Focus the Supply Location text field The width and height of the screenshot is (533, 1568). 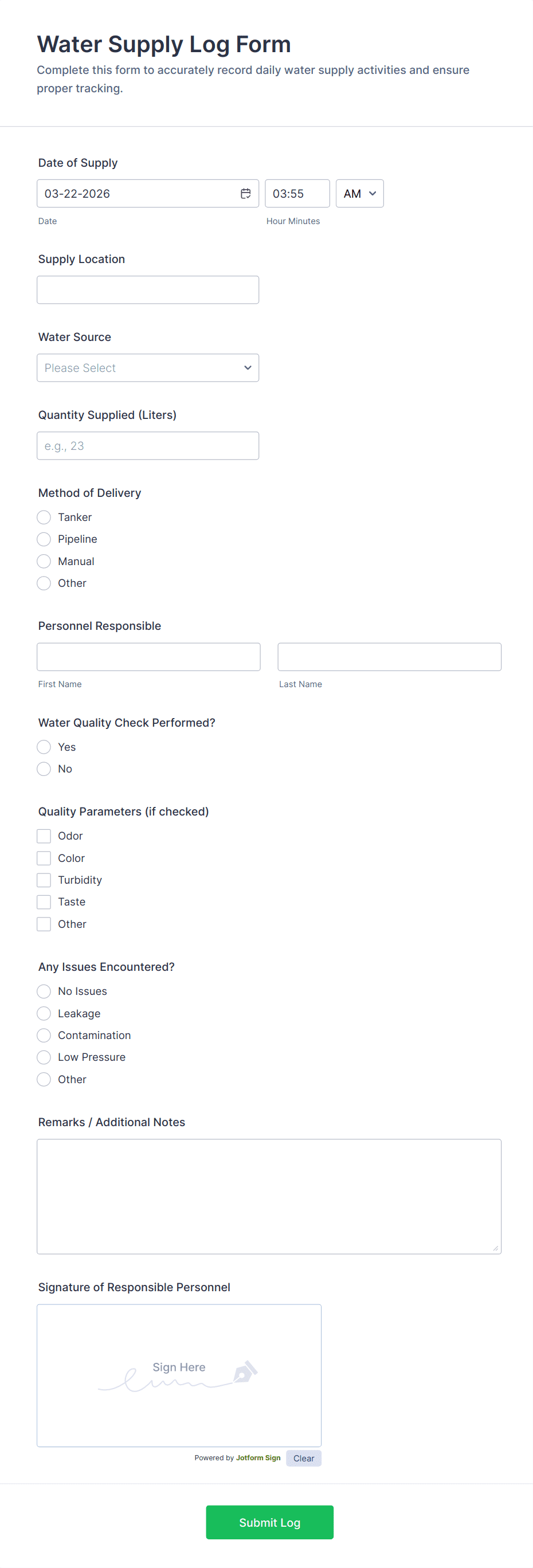click(148, 290)
